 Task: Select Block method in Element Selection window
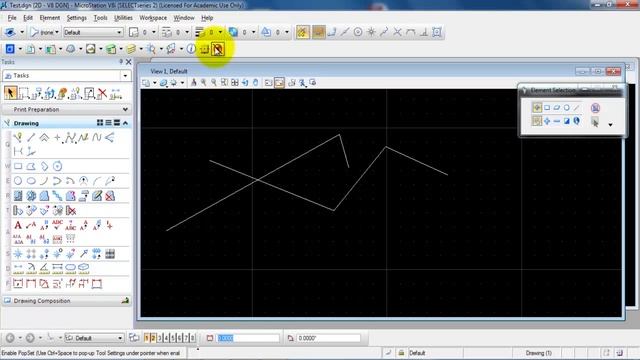pyautogui.click(x=547, y=108)
